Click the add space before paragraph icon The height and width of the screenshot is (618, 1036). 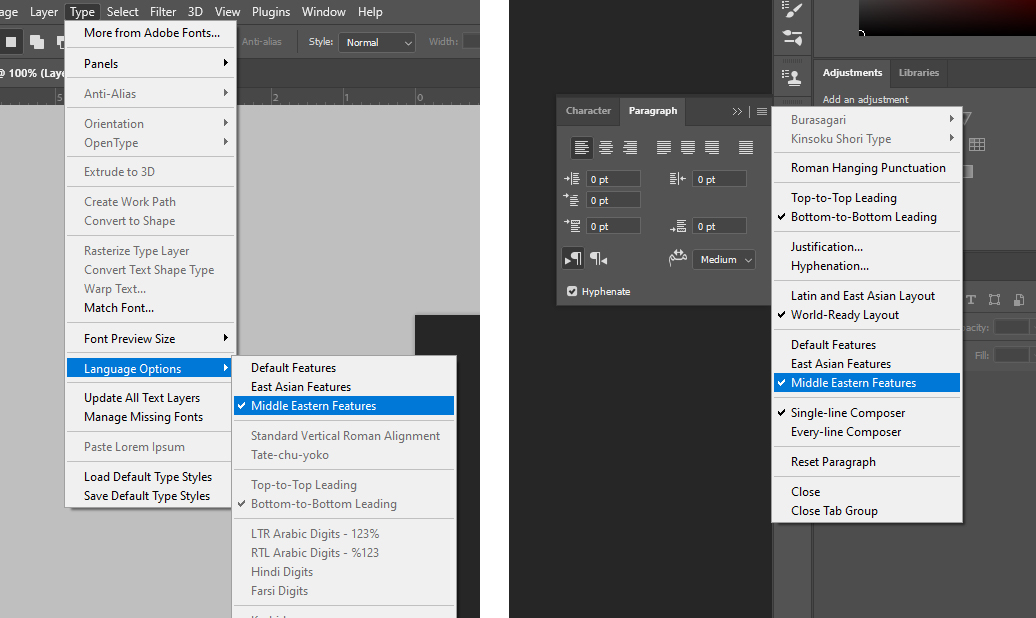pyautogui.click(x=572, y=226)
